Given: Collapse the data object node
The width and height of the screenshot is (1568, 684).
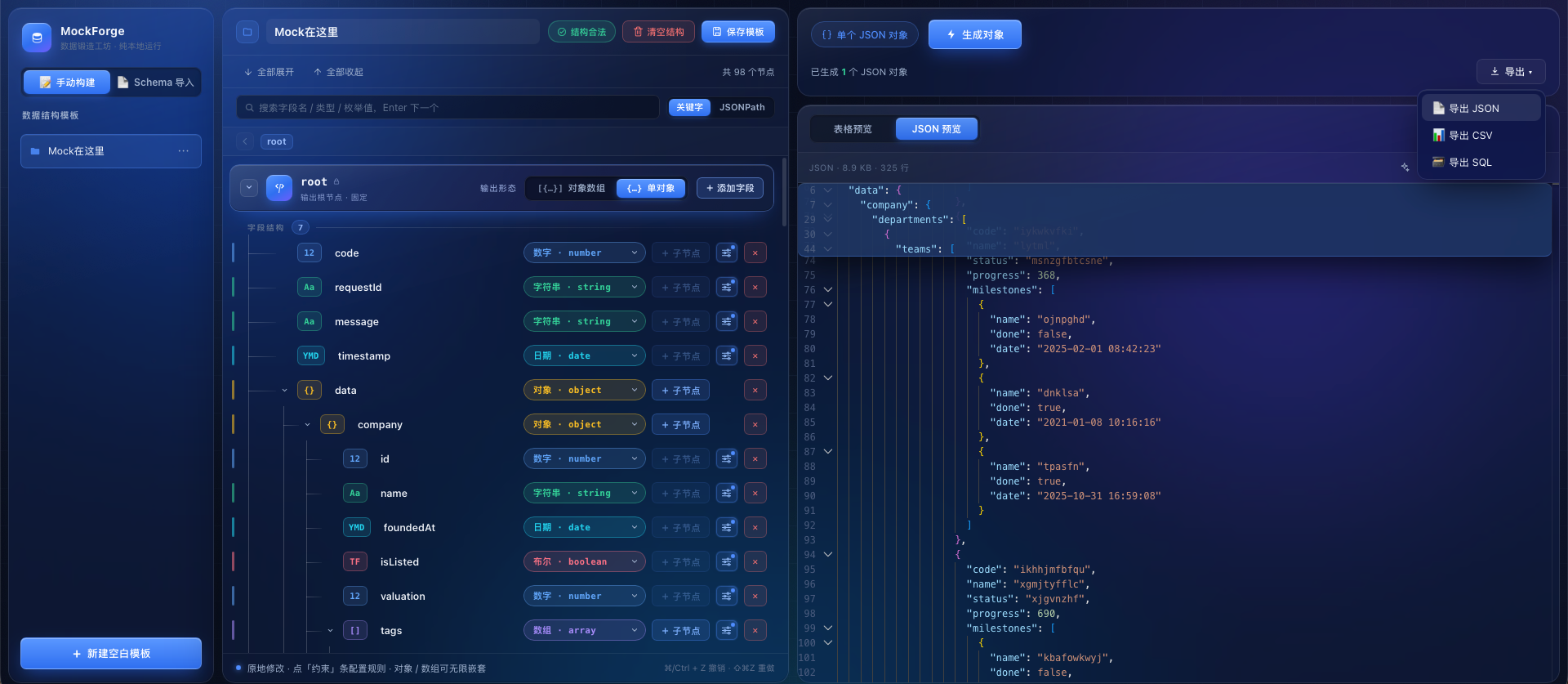Looking at the screenshot, I should click(x=285, y=391).
